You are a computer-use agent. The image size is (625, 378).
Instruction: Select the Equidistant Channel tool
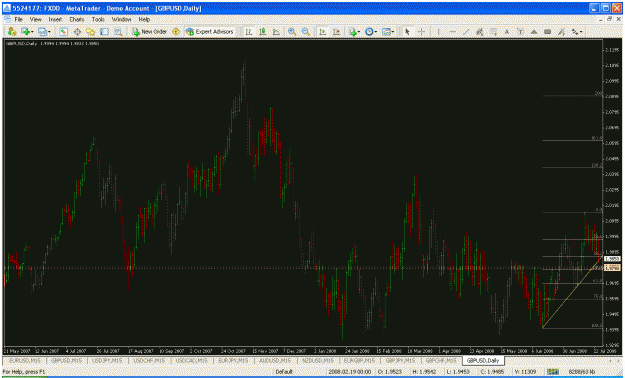pyautogui.click(x=480, y=32)
